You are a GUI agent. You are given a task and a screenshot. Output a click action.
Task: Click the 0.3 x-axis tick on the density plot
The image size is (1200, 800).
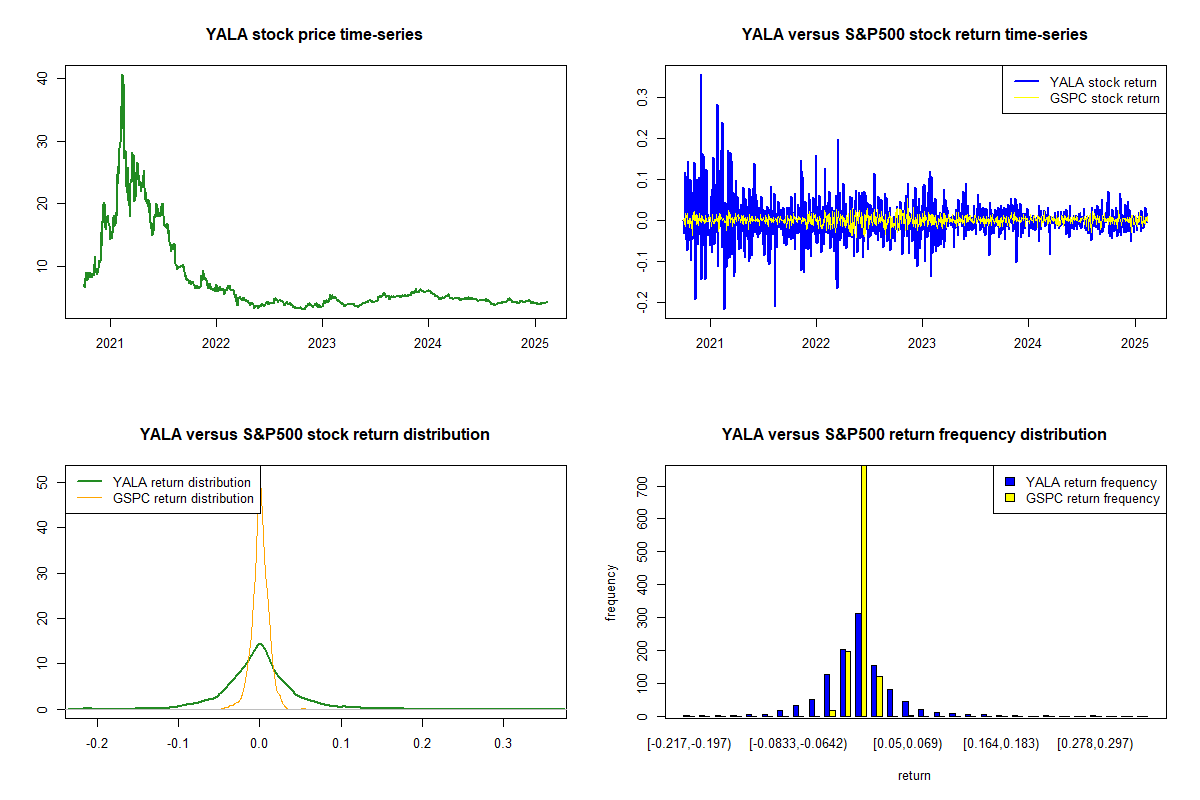click(x=503, y=744)
